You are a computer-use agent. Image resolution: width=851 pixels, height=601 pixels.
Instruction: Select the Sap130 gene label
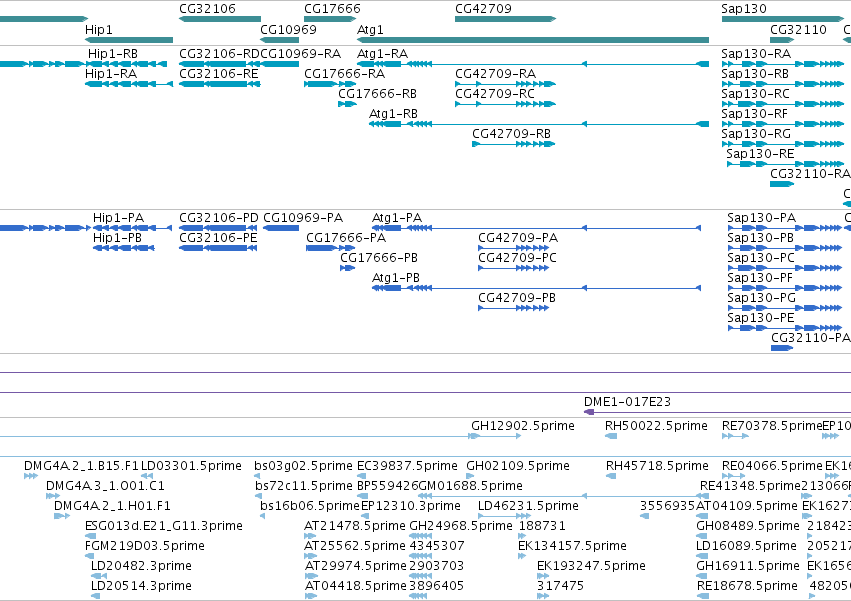coord(744,9)
